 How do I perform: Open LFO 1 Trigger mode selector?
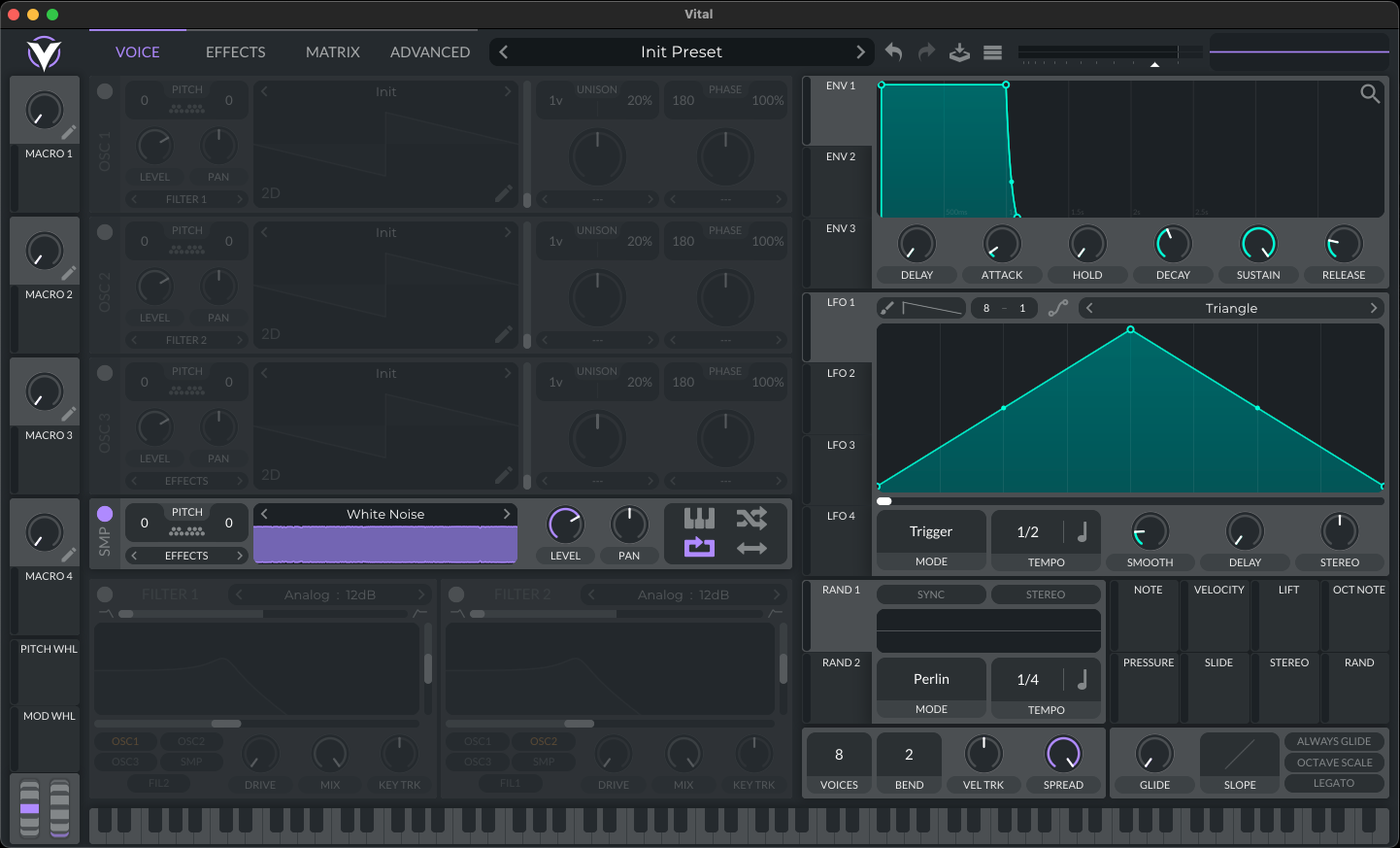click(931, 531)
